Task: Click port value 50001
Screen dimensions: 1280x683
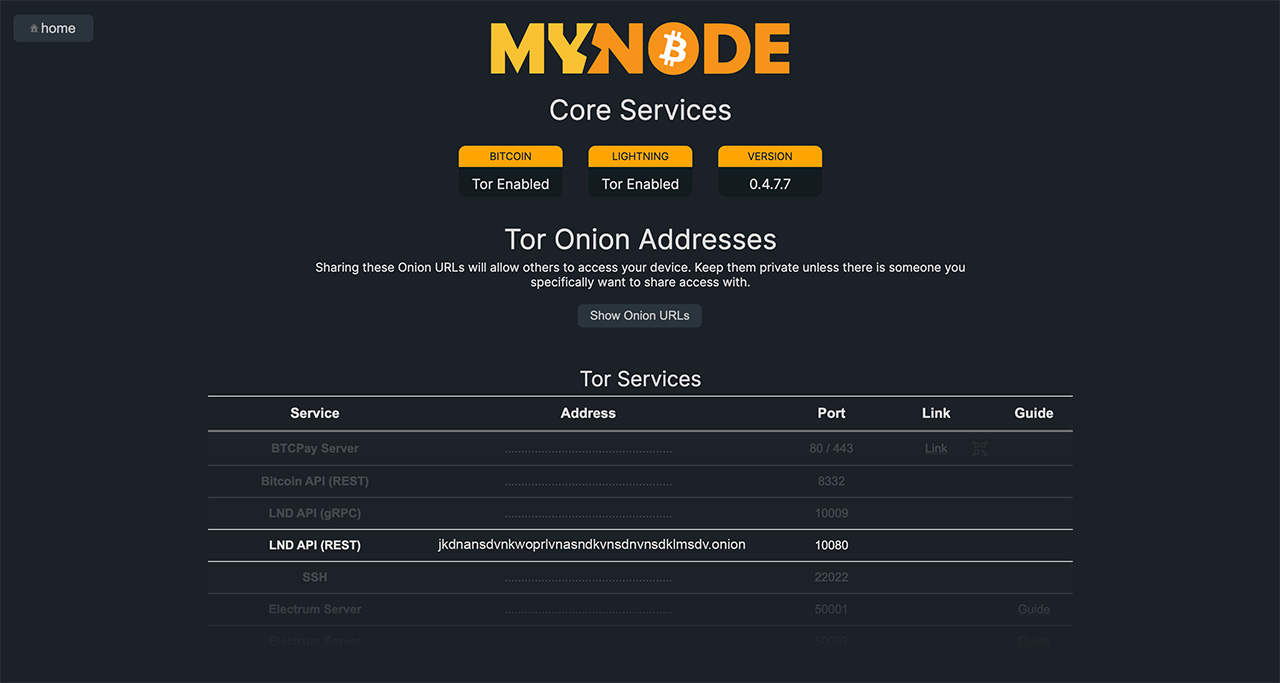Action: pos(831,609)
